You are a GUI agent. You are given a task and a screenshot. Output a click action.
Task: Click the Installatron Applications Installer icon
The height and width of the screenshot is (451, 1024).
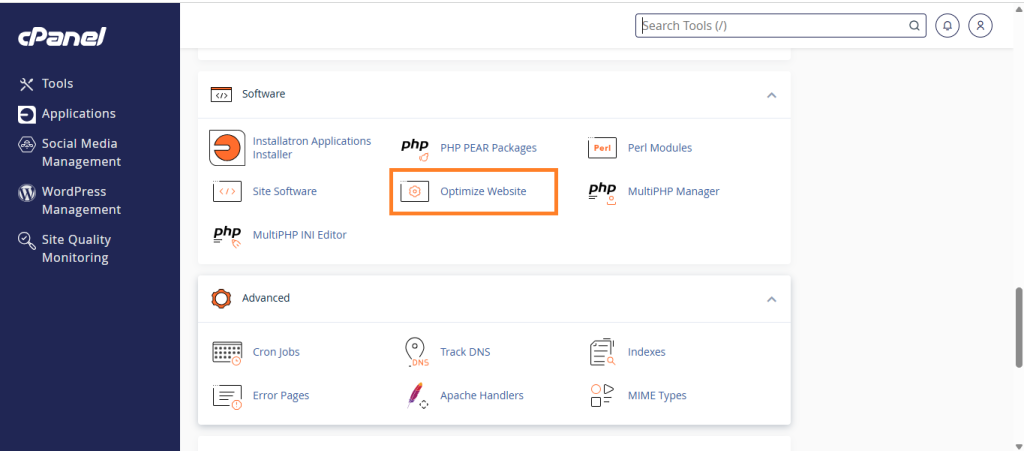(228, 148)
